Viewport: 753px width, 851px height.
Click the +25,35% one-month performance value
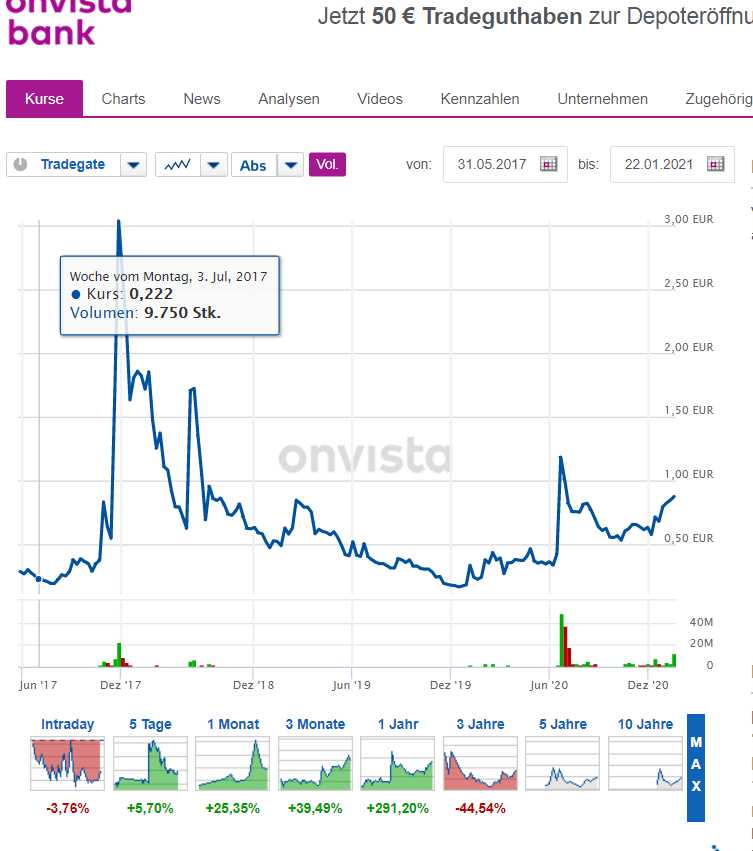pyautogui.click(x=233, y=808)
